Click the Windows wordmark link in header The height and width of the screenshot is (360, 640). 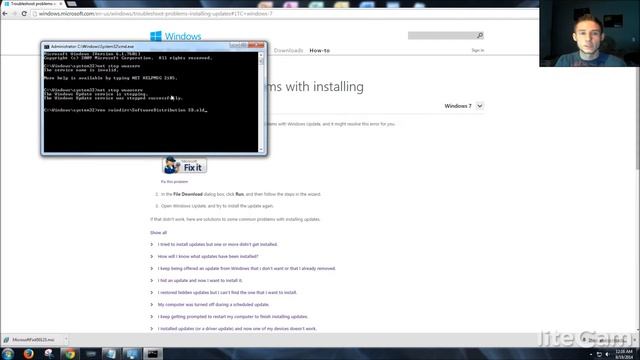(183, 36)
